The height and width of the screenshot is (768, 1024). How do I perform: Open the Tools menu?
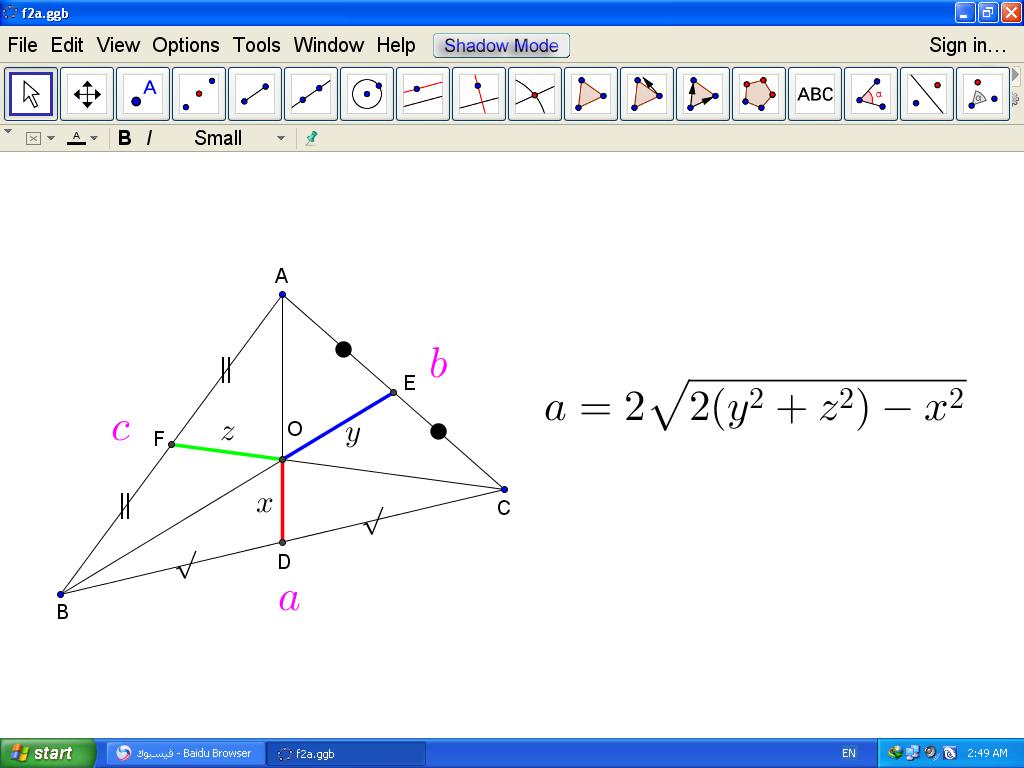pos(256,45)
